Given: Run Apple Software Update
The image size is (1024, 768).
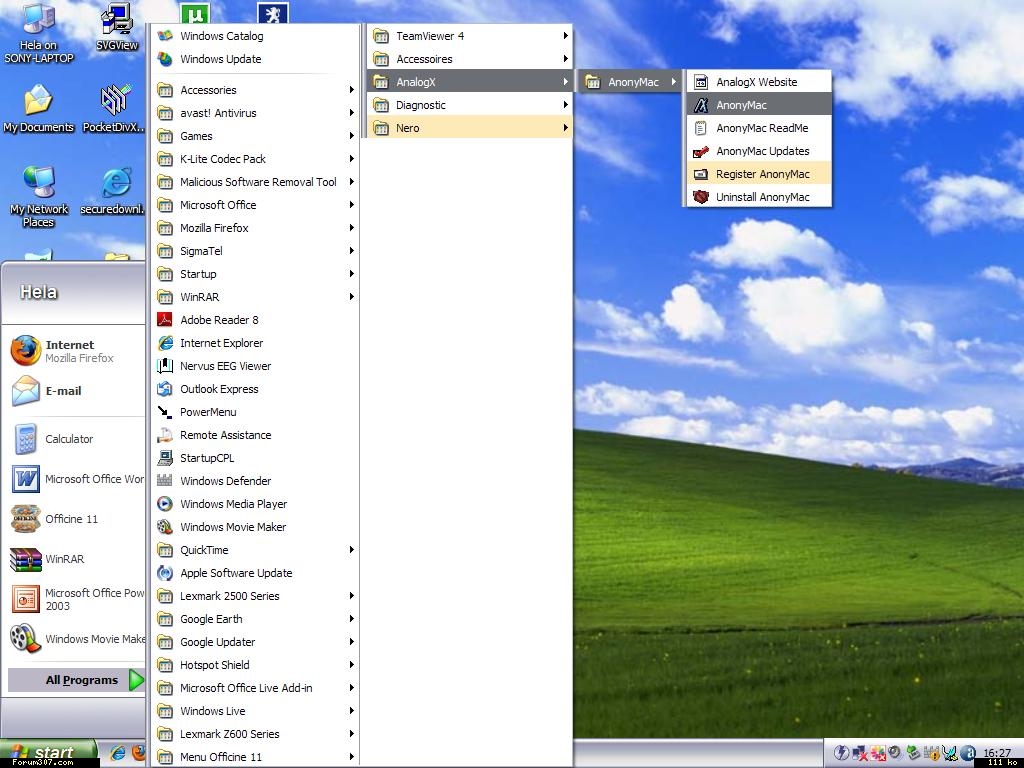Looking at the screenshot, I should [256, 573].
